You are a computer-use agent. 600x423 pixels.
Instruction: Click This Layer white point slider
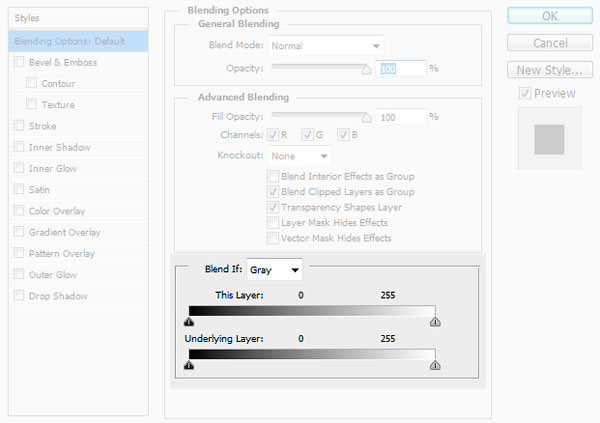pyautogui.click(x=435, y=322)
